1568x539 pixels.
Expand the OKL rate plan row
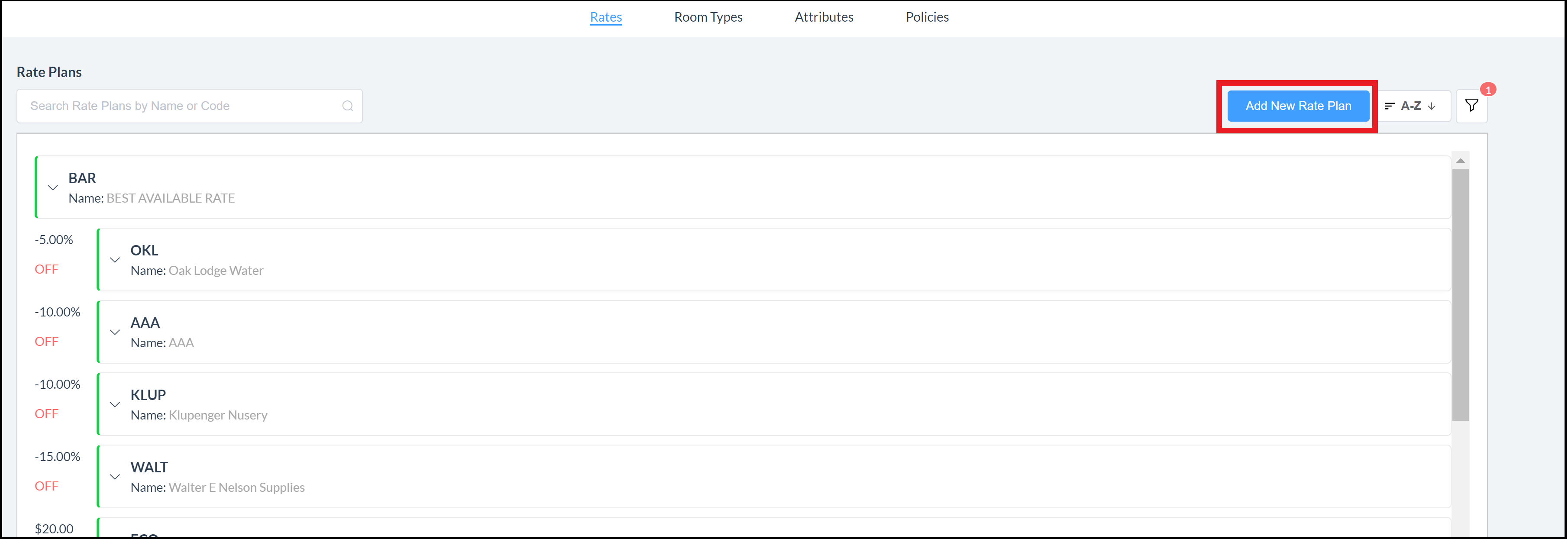click(x=113, y=258)
